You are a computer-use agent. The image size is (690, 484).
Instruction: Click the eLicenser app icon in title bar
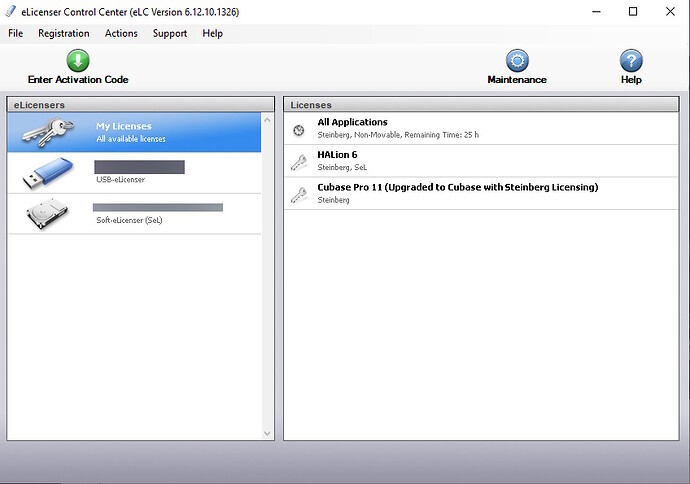point(11,11)
